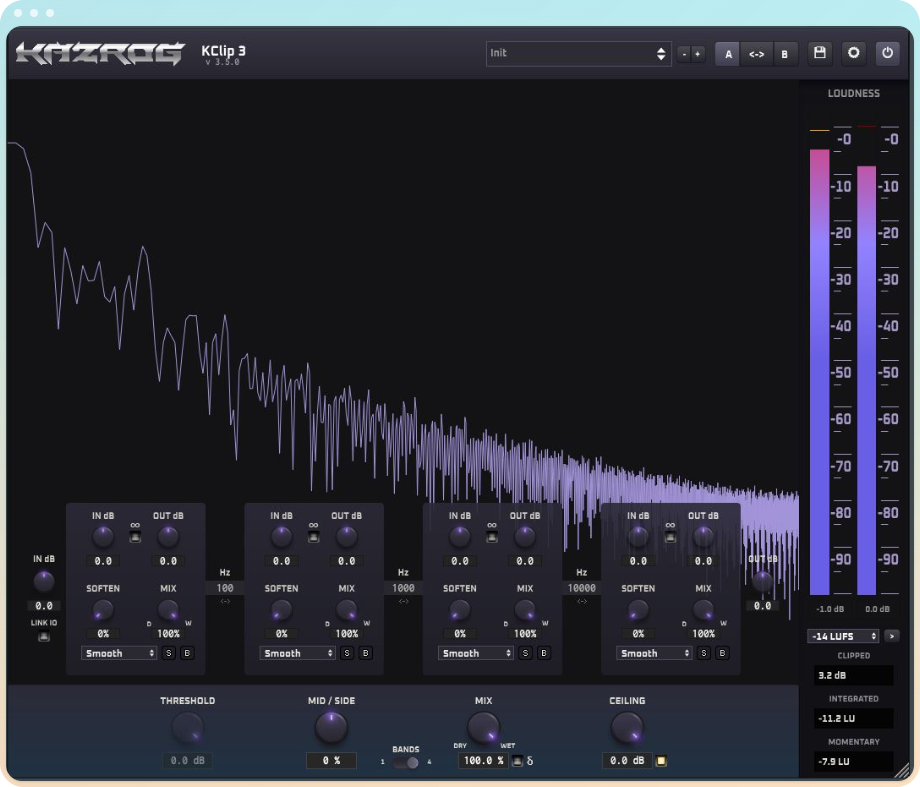
Task: Click the save preset floppy disk icon
Action: tap(820, 54)
